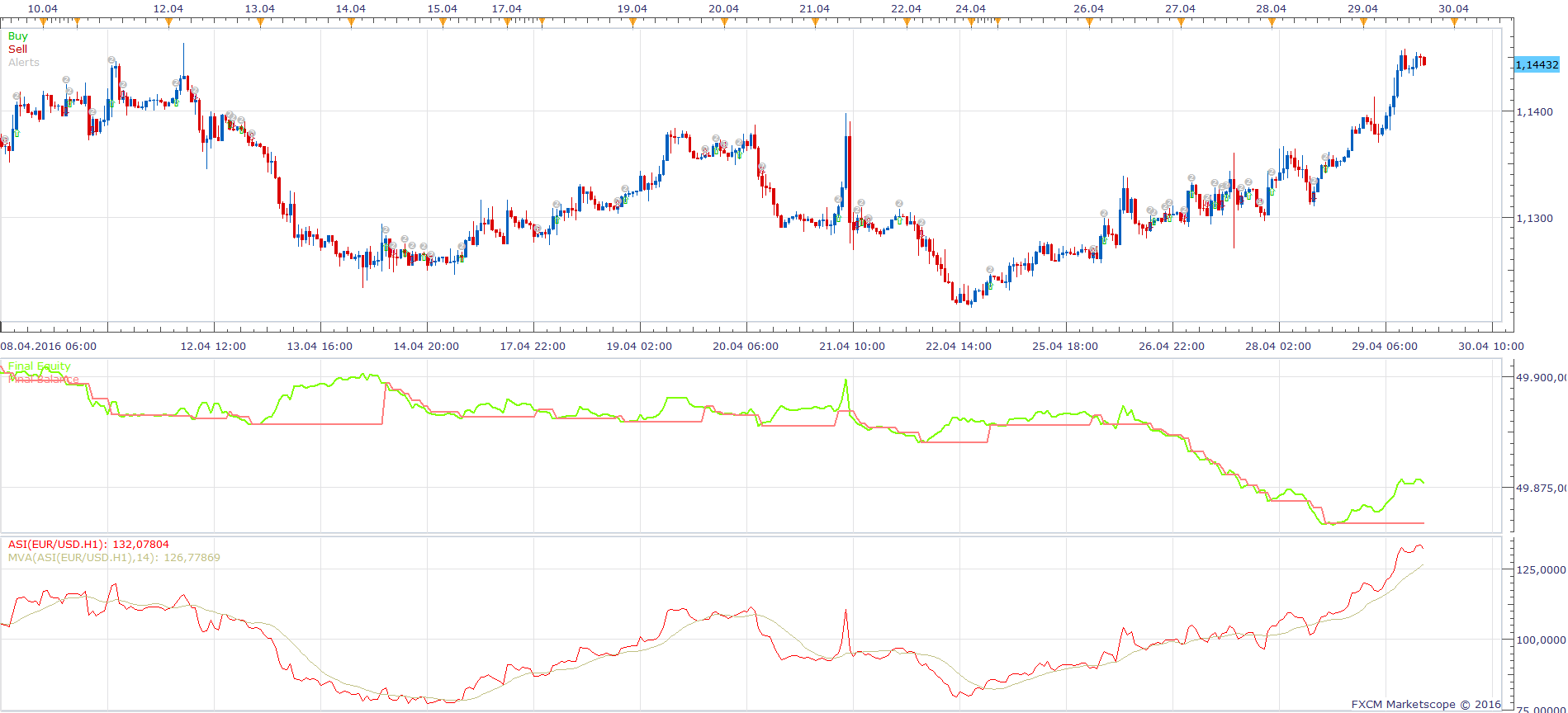The height and width of the screenshot is (713, 1568).
Task: Click the Sell legend label
Action: coord(17,50)
